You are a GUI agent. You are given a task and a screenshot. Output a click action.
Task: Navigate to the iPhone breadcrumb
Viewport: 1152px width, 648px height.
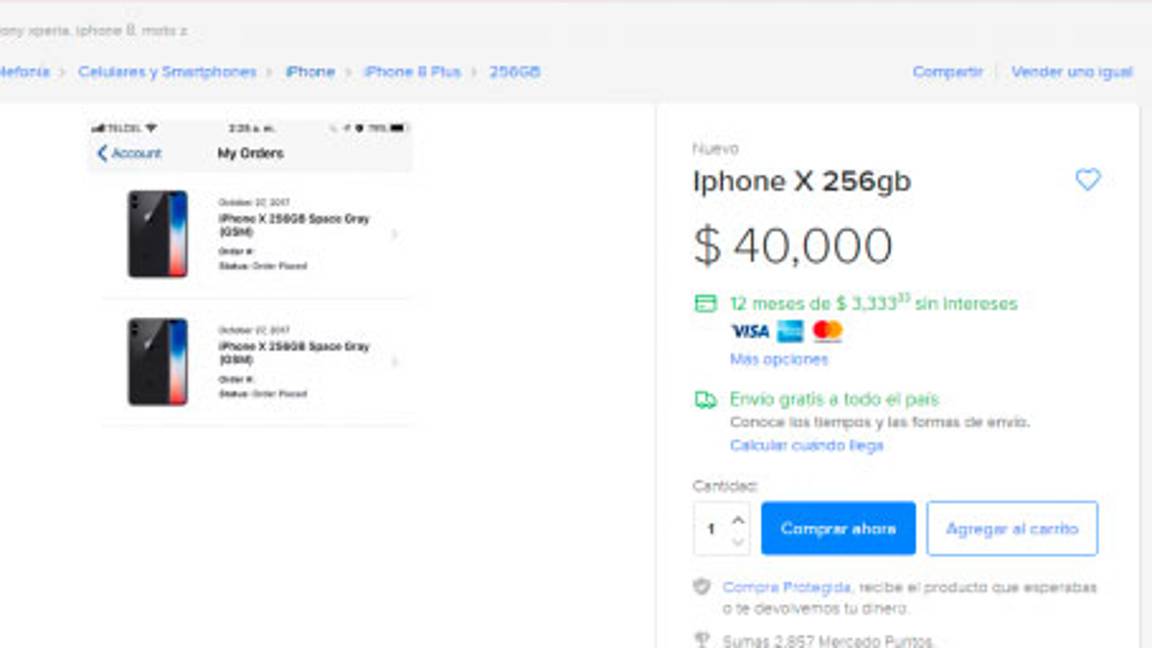311,72
